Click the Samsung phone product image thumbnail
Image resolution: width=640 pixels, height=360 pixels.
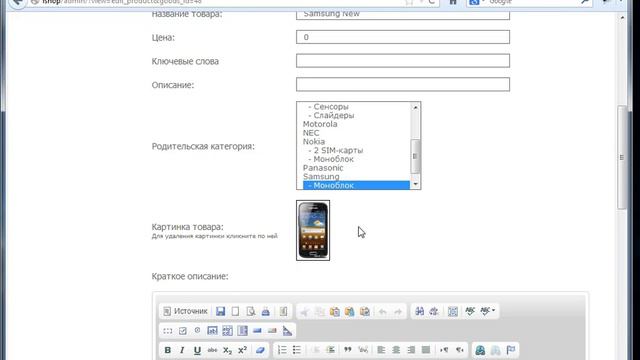coord(313,230)
